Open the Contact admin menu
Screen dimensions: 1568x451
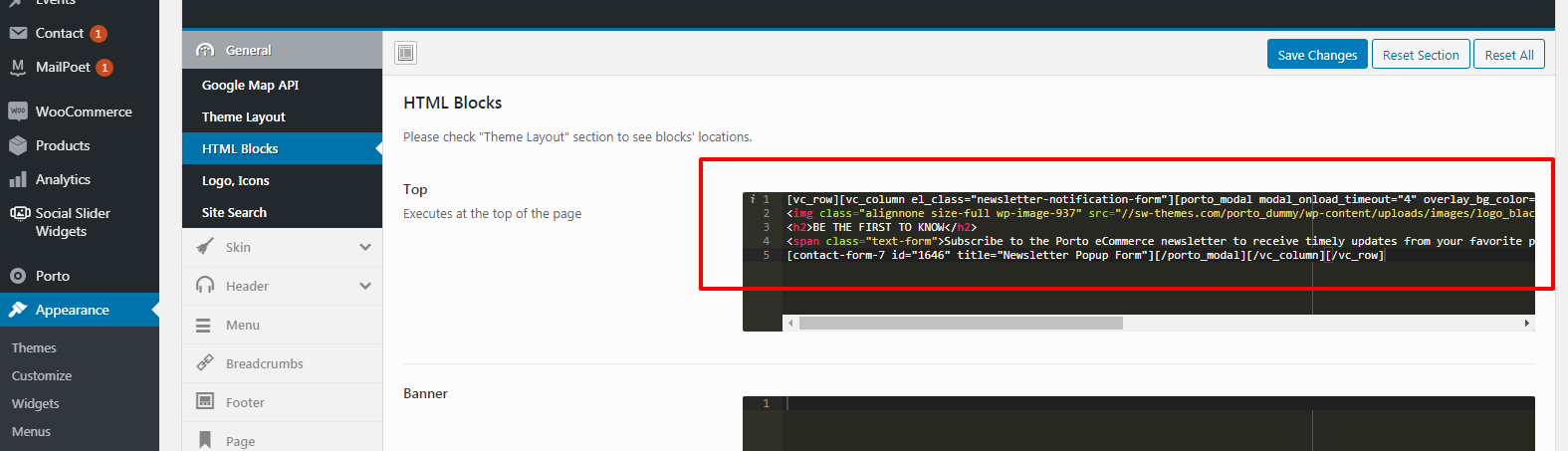coord(80,33)
